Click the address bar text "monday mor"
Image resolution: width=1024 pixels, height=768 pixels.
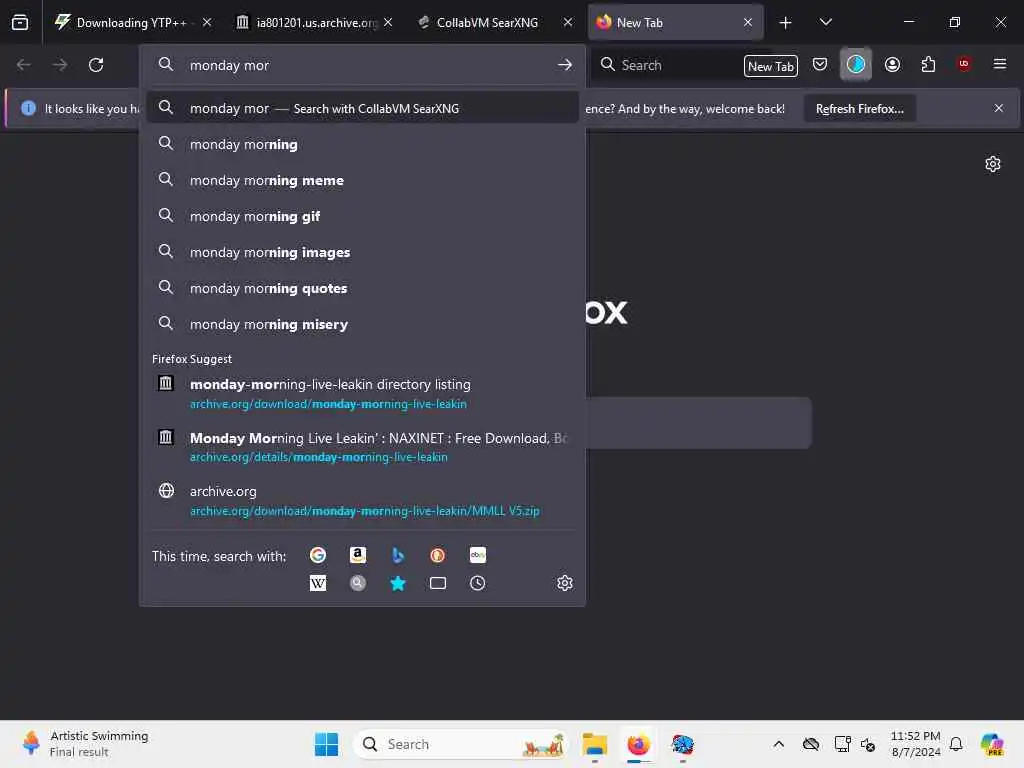(x=229, y=65)
